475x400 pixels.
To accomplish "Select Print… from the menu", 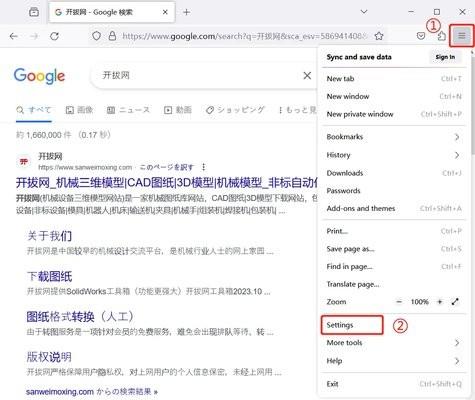I will (x=394, y=231).
